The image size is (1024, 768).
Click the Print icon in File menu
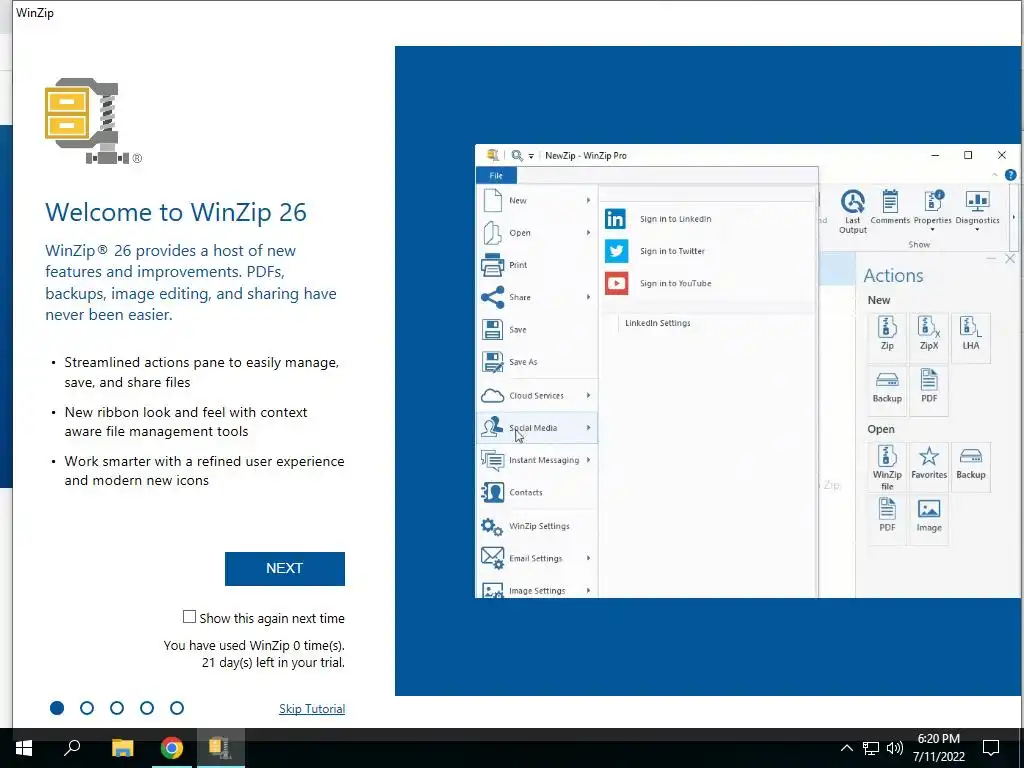pyautogui.click(x=492, y=265)
